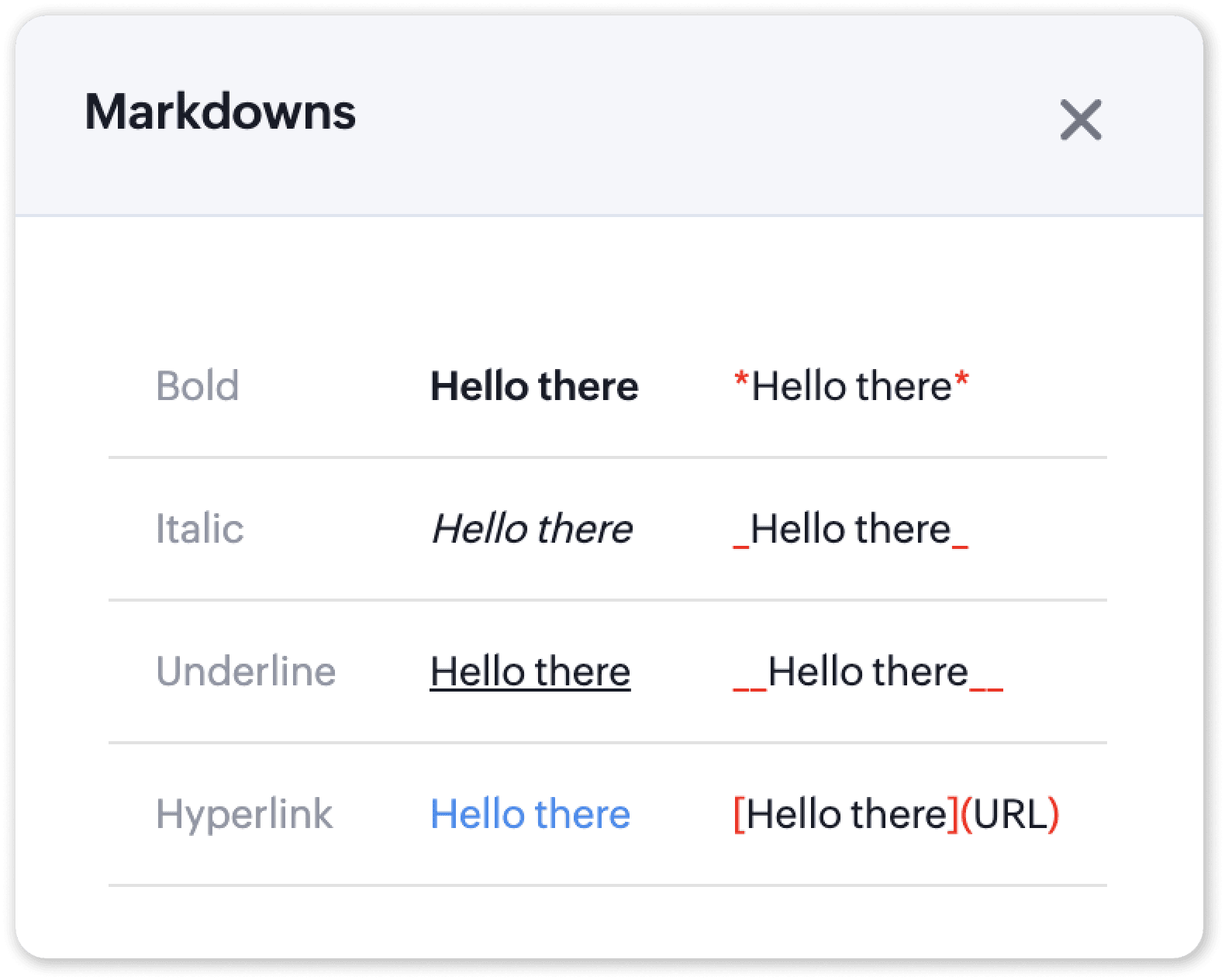Select the Underline row label
Screen dimensions: 1225x980
246,671
